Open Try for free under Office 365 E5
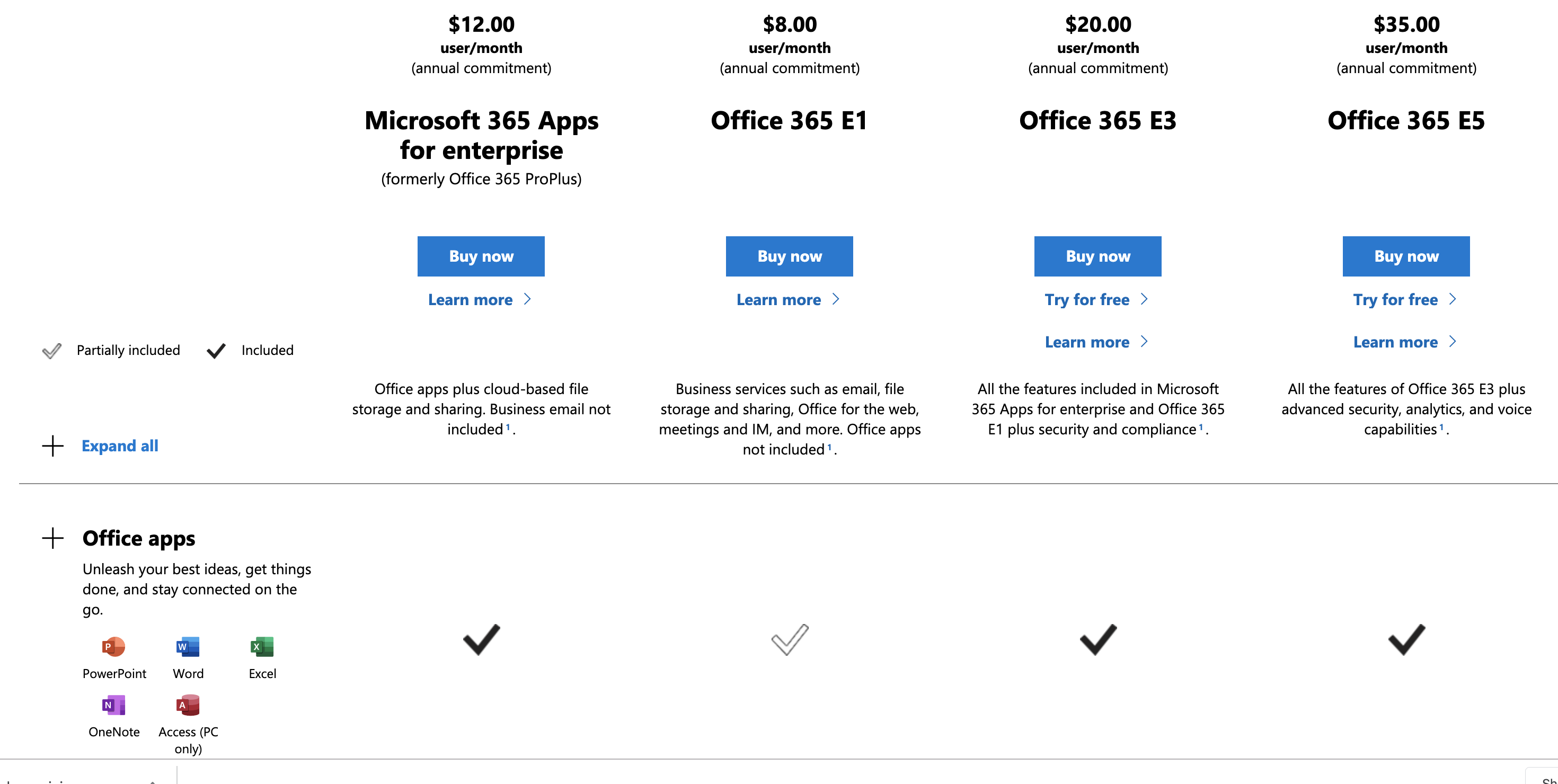The height and width of the screenshot is (784, 1558). 1405,300
